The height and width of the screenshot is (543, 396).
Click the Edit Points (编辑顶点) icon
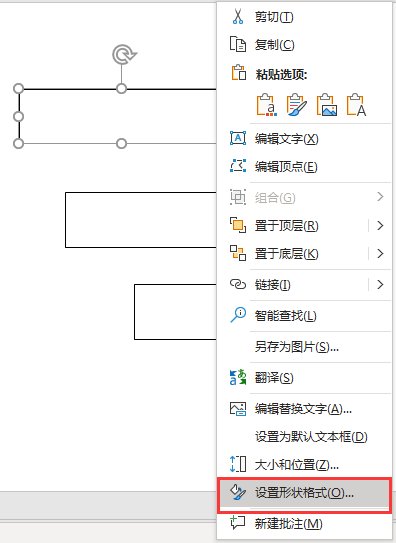point(238,166)
